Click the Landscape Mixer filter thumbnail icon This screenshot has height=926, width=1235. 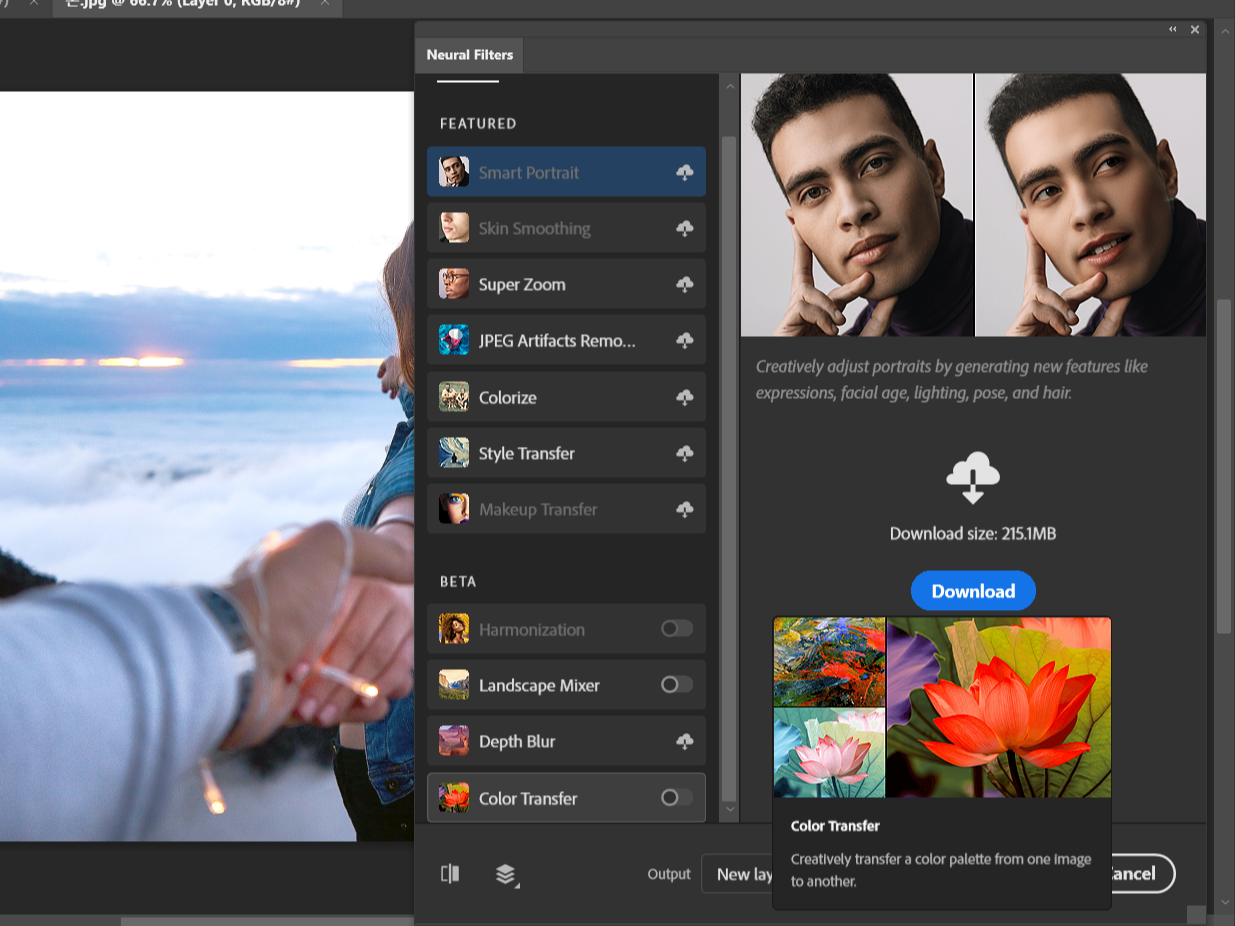pyautogui.click(x=454, y=685)
